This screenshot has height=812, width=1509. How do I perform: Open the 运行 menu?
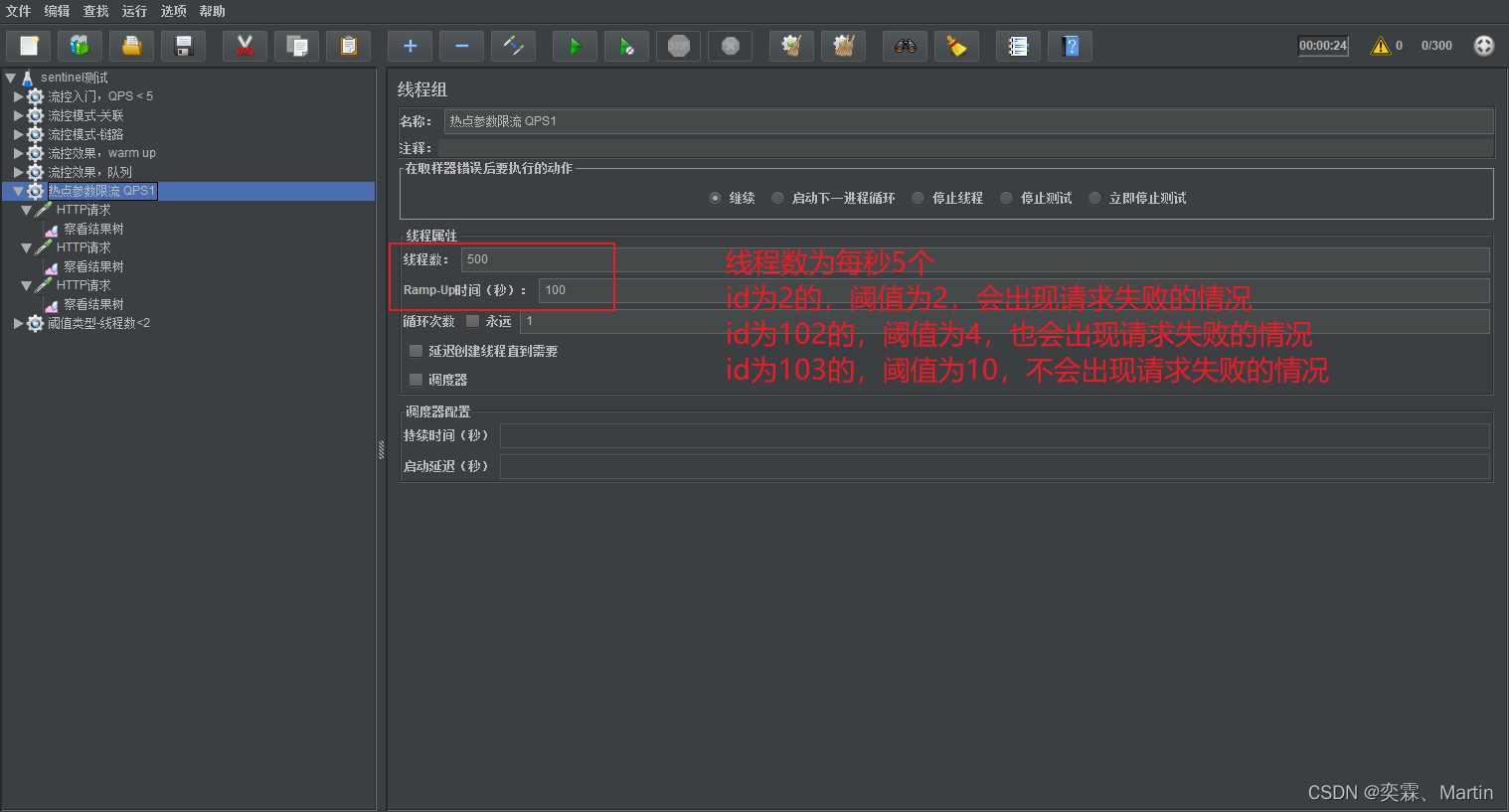click(134, 11)
